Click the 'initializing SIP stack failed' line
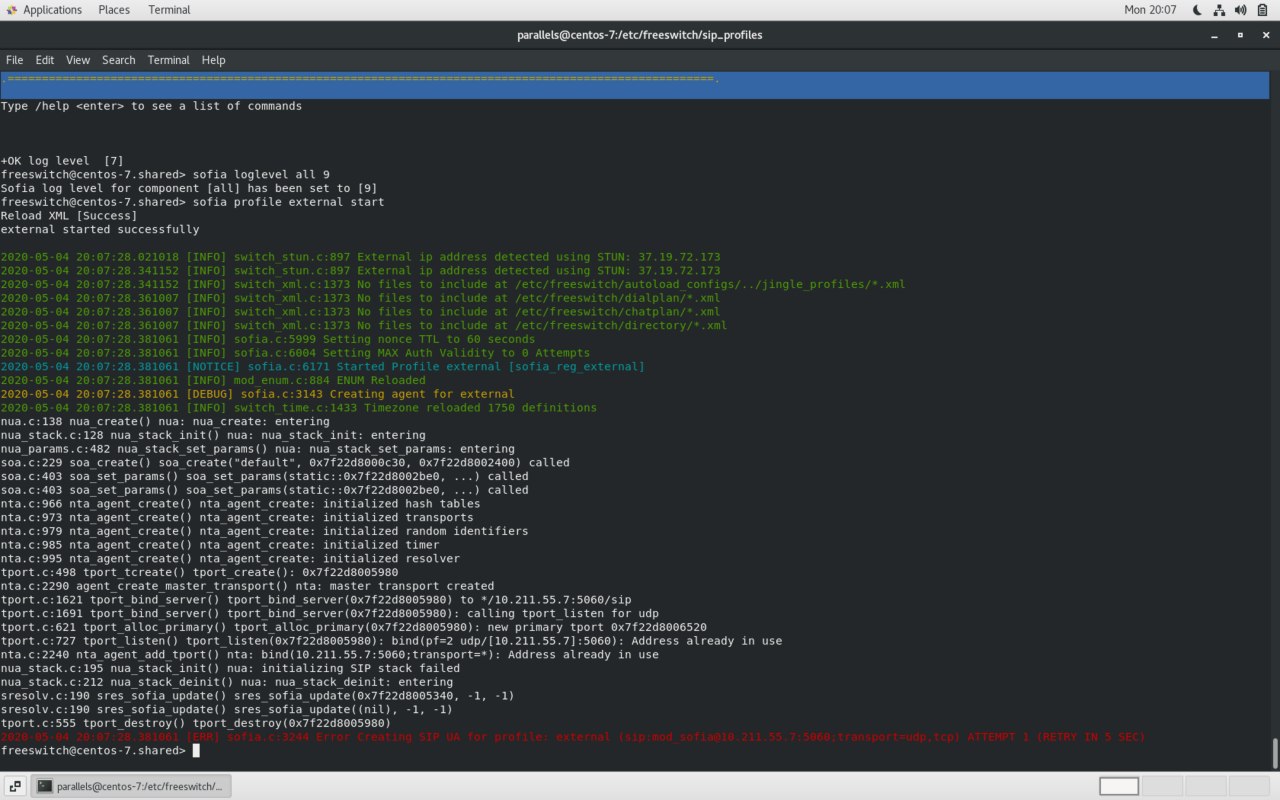1280x800 pixels. (230, 668)
